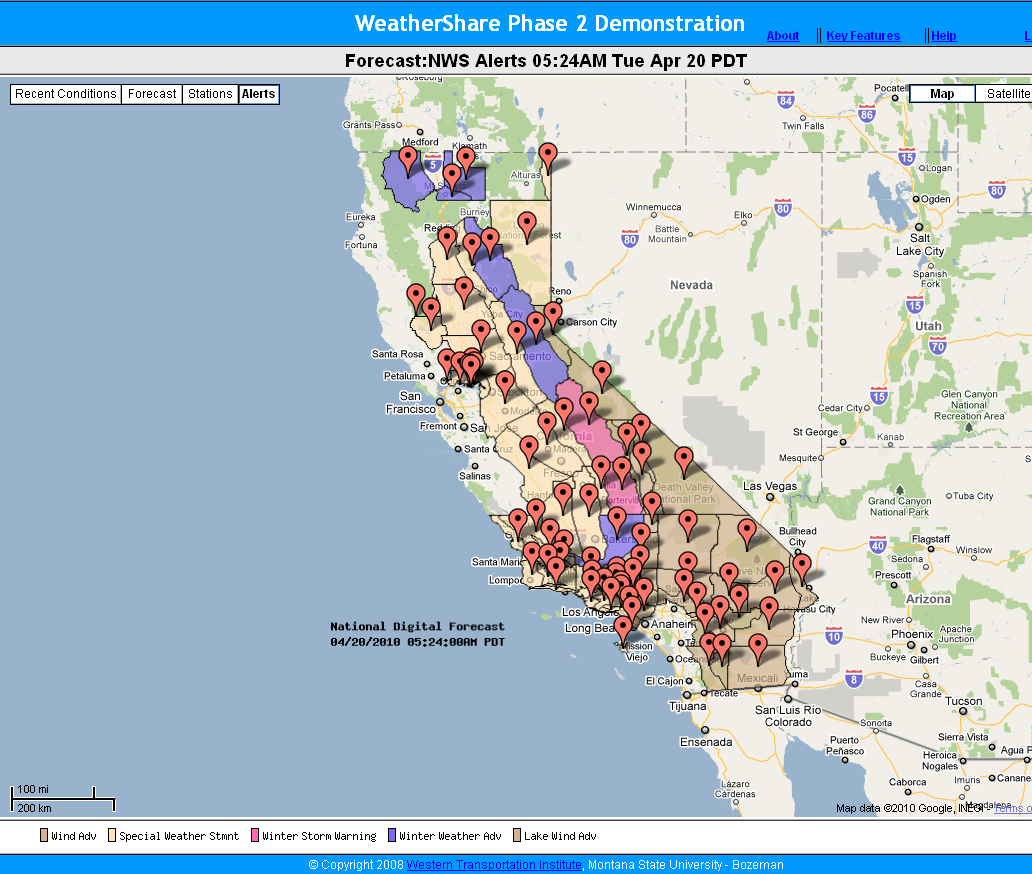Open the About link
The image size is (1032, 874).
[x=782, y=36]
